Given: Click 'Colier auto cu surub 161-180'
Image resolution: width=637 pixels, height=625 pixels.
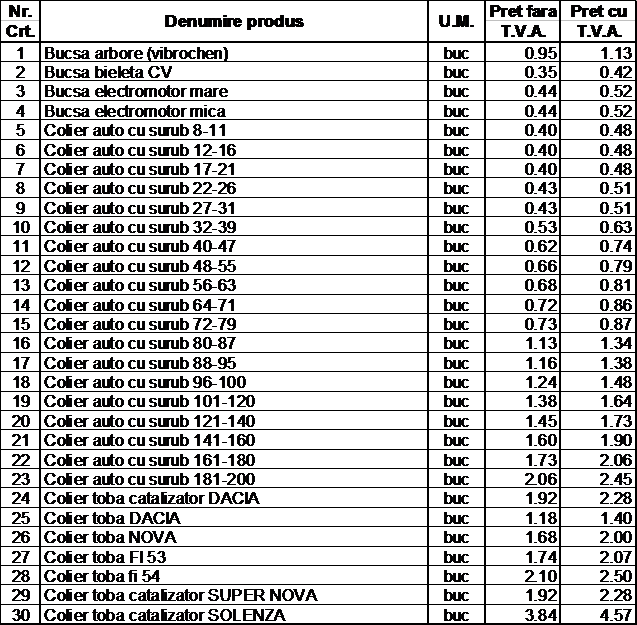Looking at the screenshot, I should [150, 460].
